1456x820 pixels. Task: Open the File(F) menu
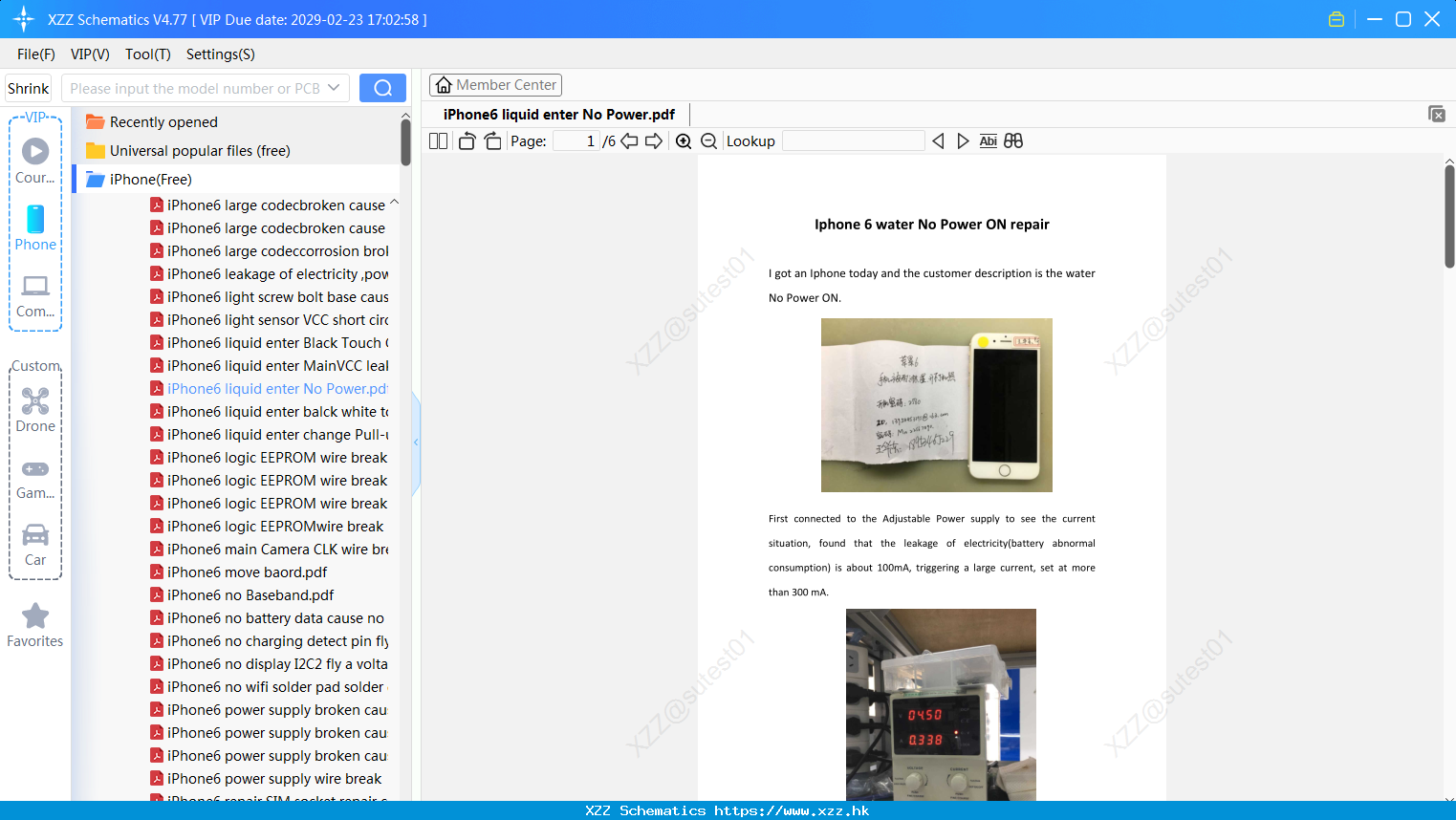(x=36, y=54)
